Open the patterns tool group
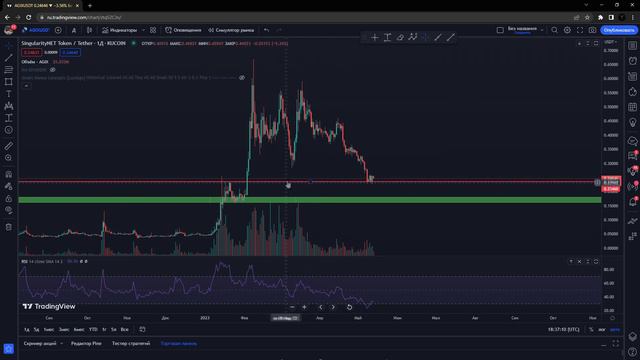This screenshot has width=640, height=360. coord(9,106)
